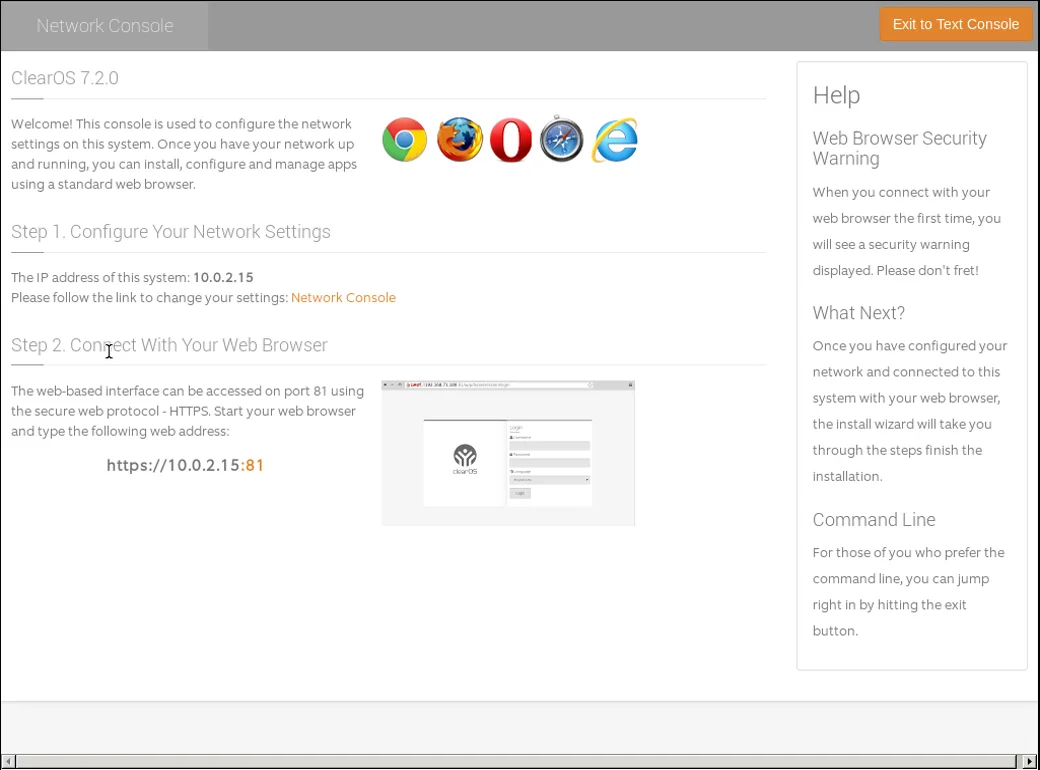Click the Internet Explorer icon
This screenshot has width=1040, height=770.
click(x=614, y=140)
